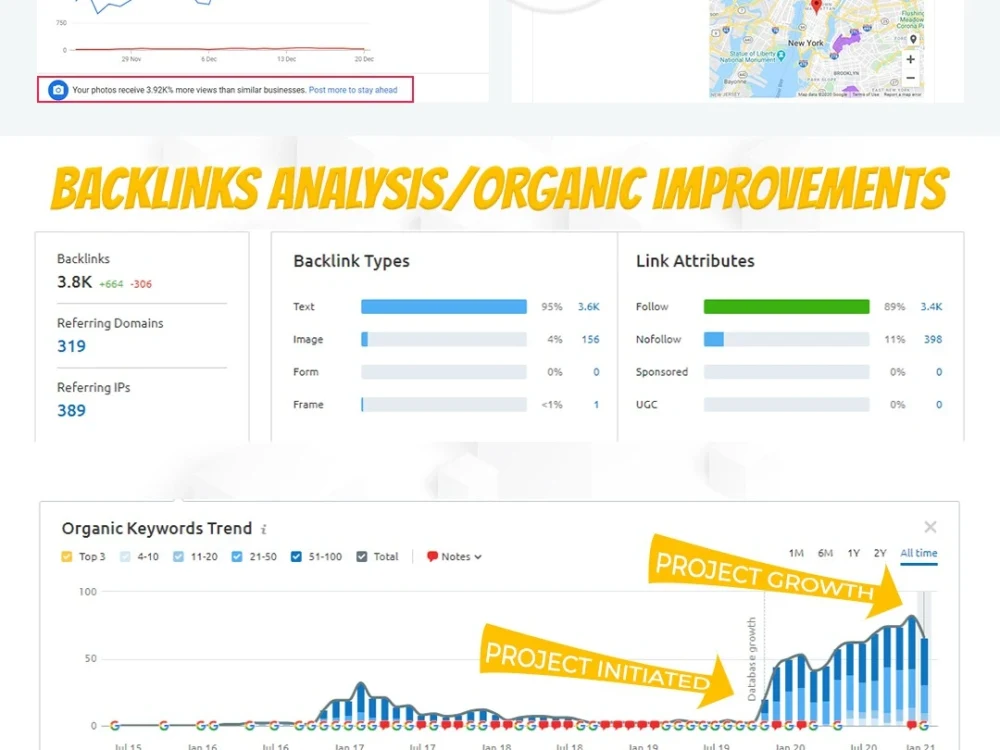
Task: Toggle the Total checkbox
Action: 362,556
